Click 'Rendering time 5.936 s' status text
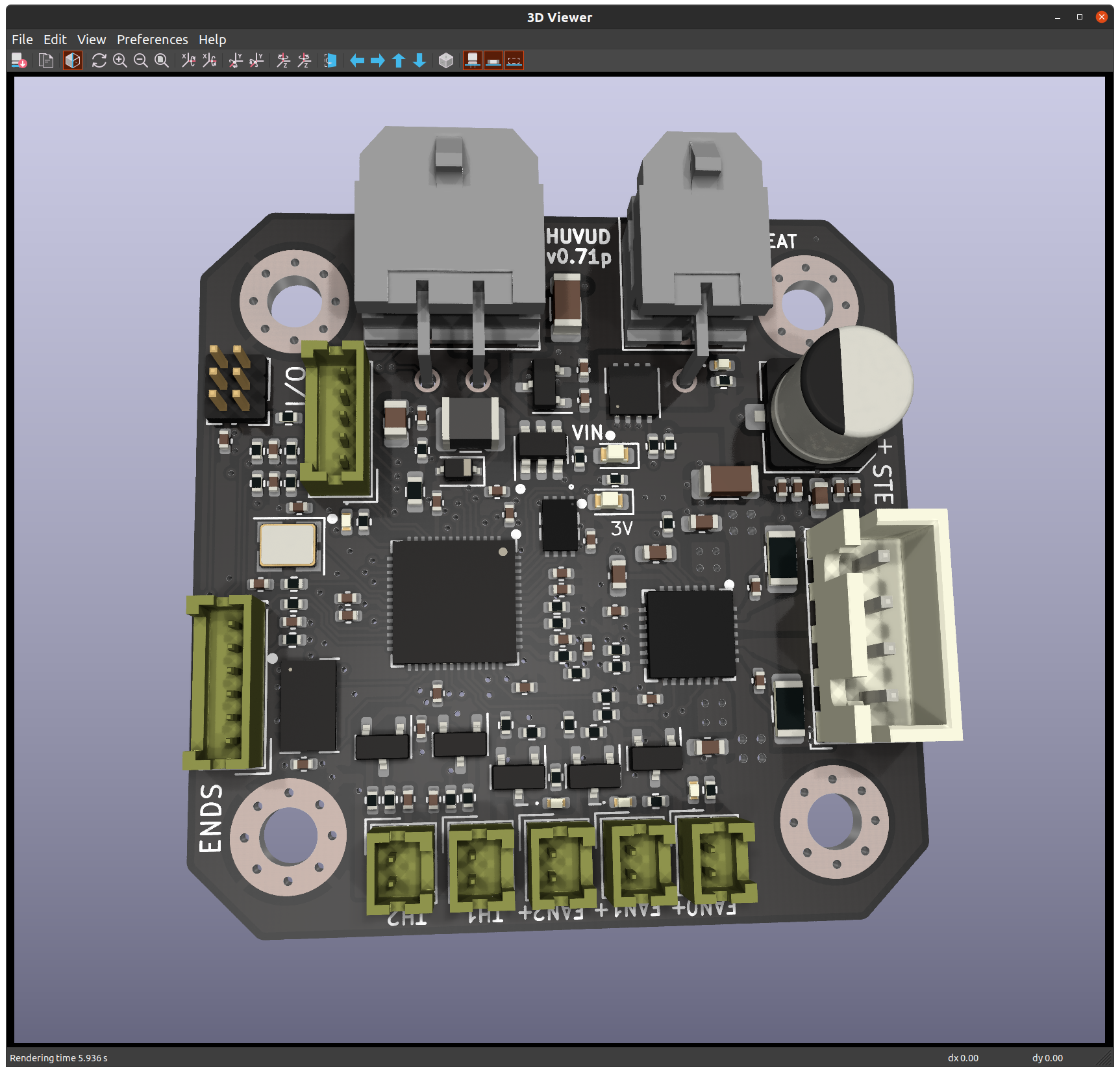This screenshot has height=1073, width=1120. pyautogui.click(x=58, y=1058)
